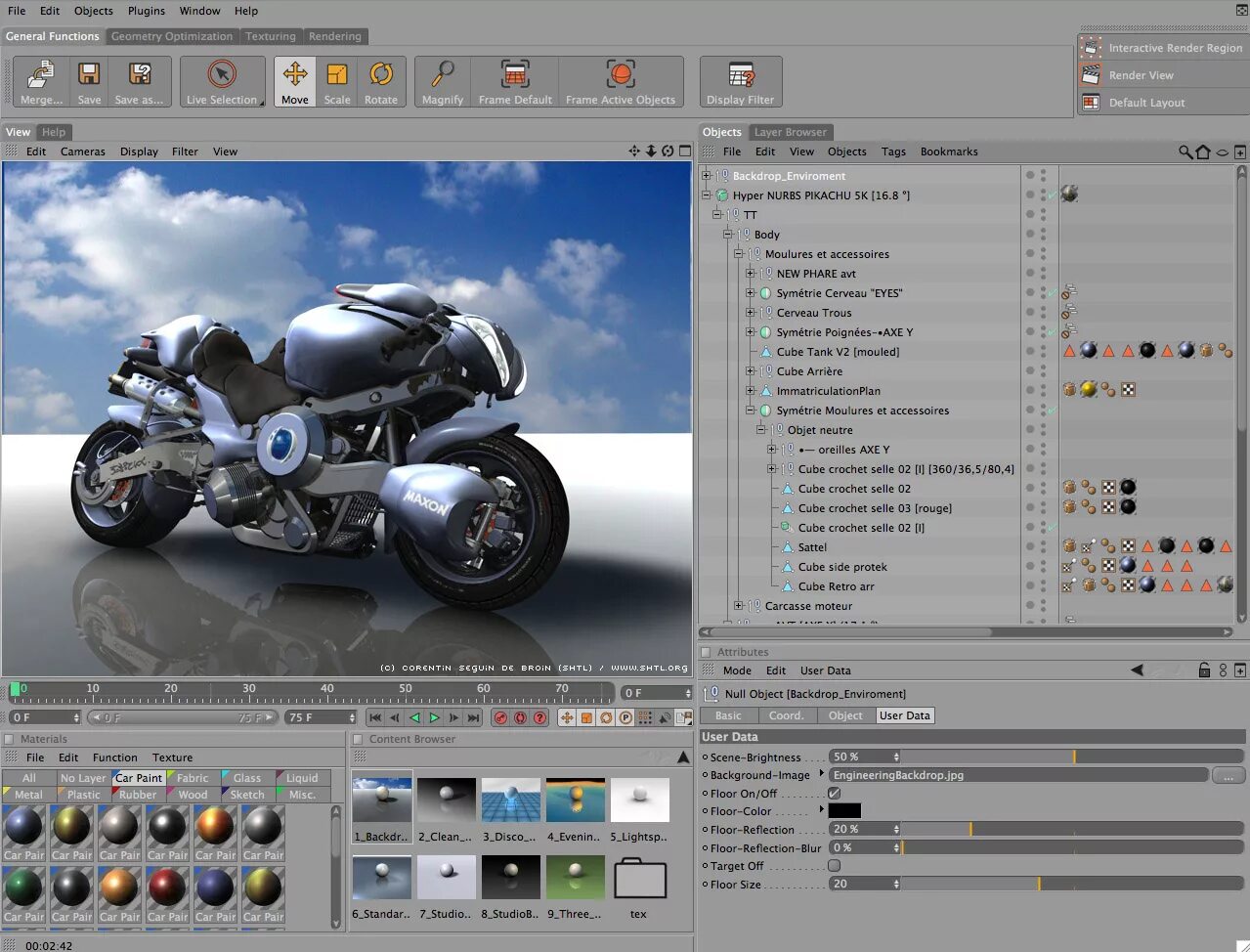The image size is (1250, 952).
Task: Collapse the Hyper NURBS PIKACHU node
Action: coord(706,195)
